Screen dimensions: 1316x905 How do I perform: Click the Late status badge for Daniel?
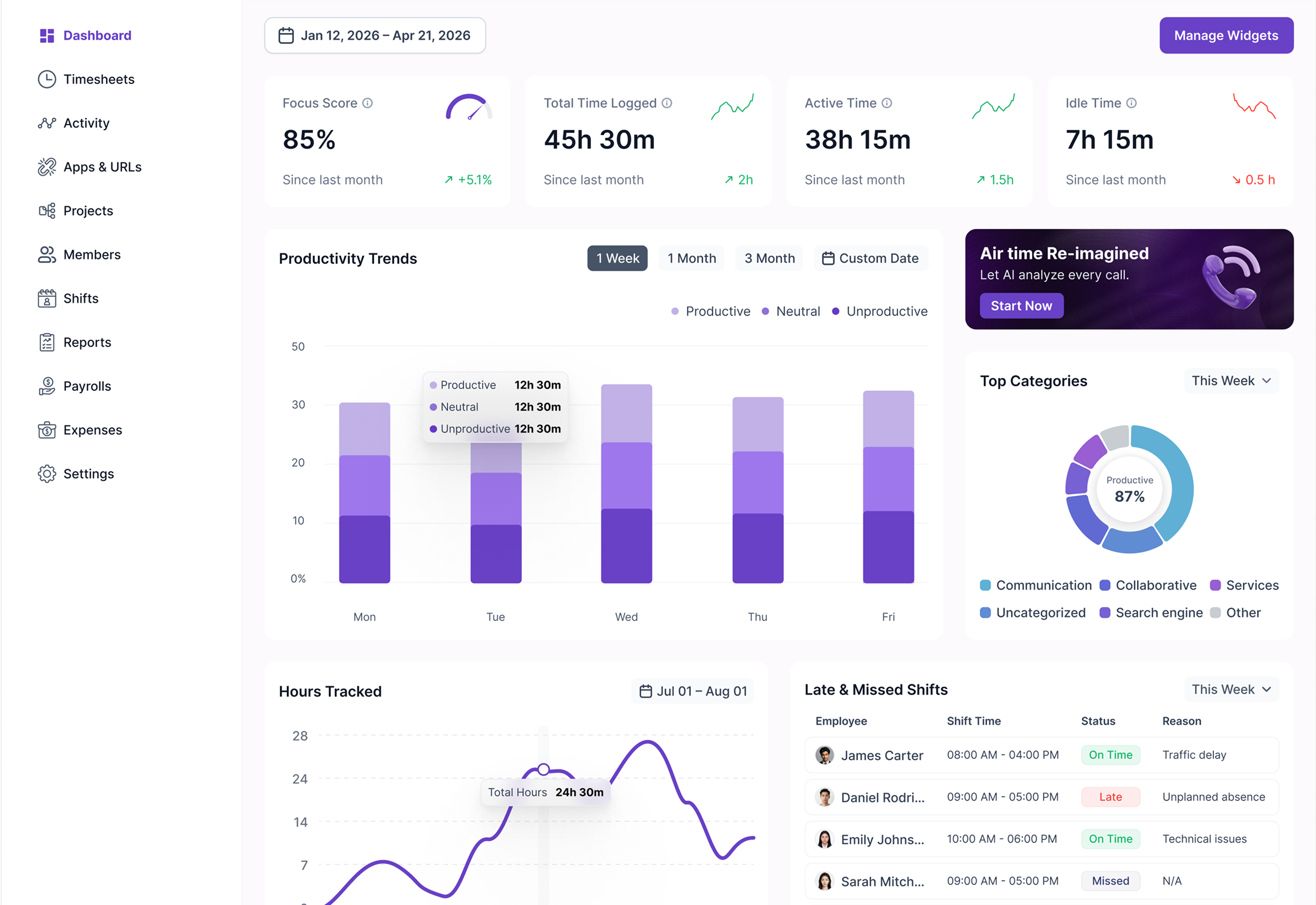pyautogui.click(x=1110, y=797)
